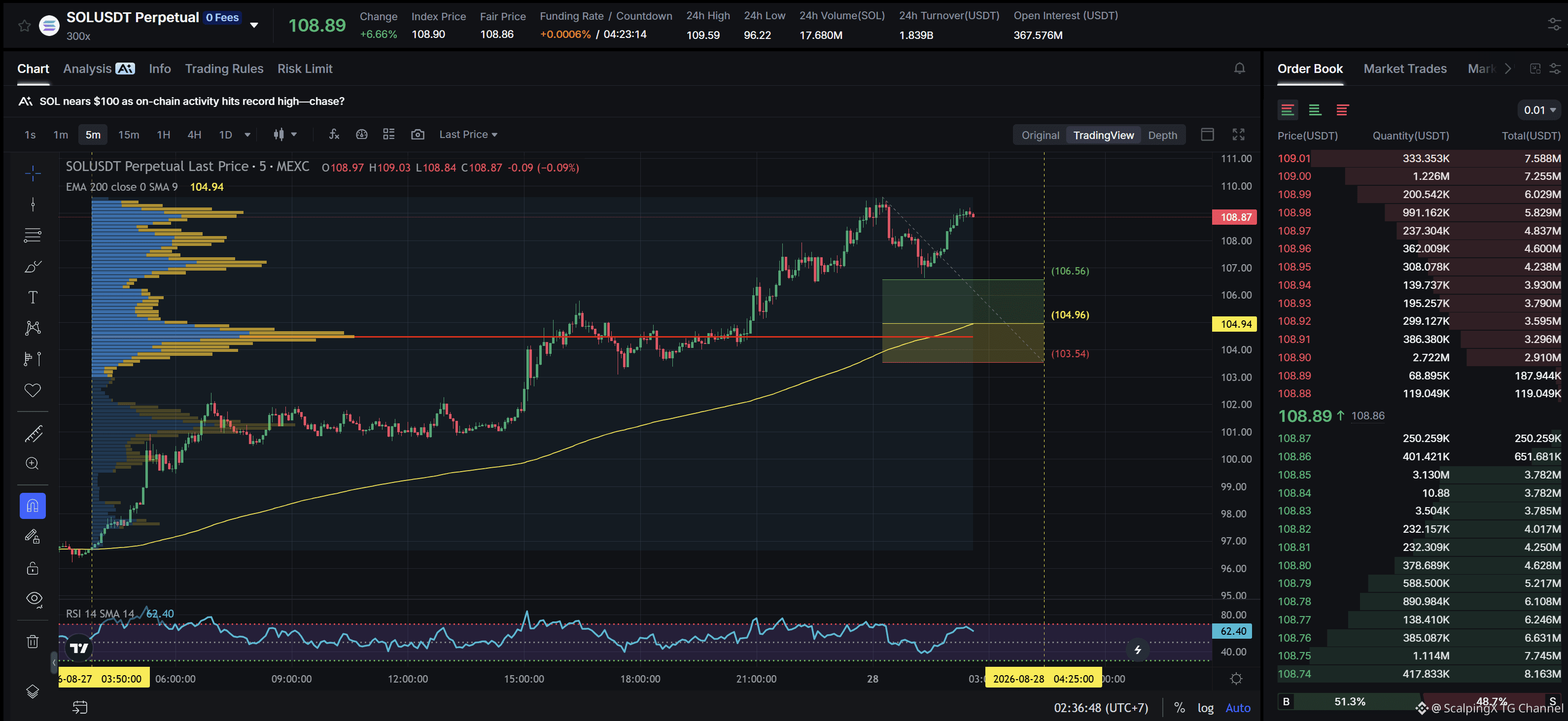The height and width of the screenshot is (721, 1568).
Task: Select the 1s timeframe
Action: [30, 135]
